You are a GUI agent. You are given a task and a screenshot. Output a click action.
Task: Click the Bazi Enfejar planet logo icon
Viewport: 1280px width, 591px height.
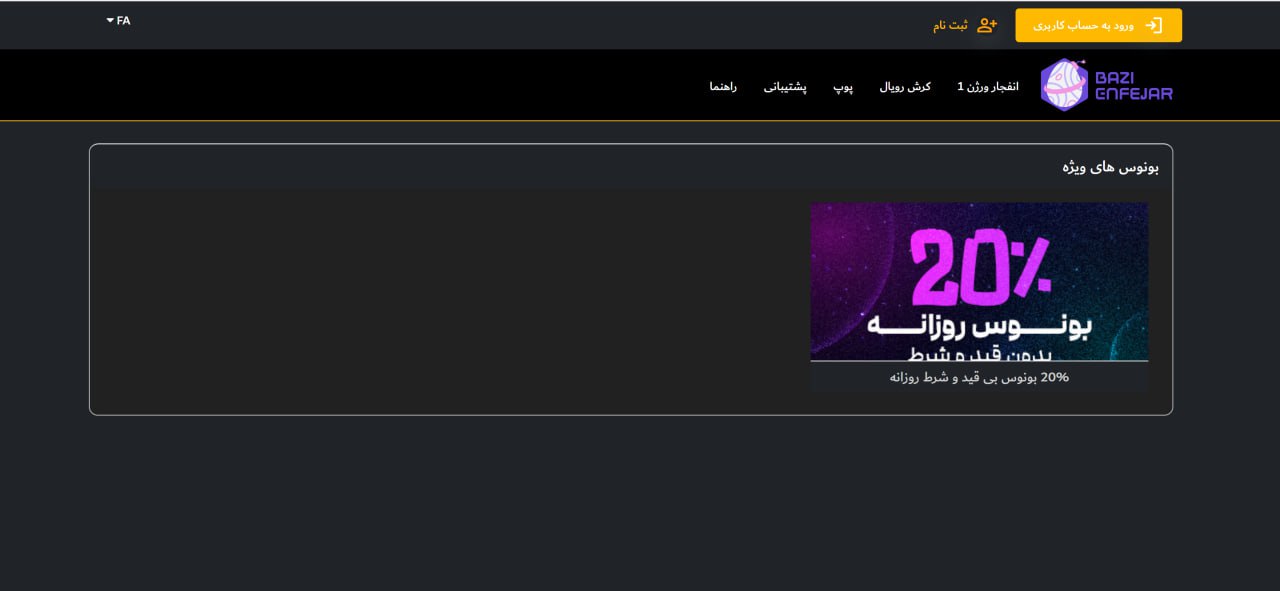pyautogui.click(x=1063, y=85)
